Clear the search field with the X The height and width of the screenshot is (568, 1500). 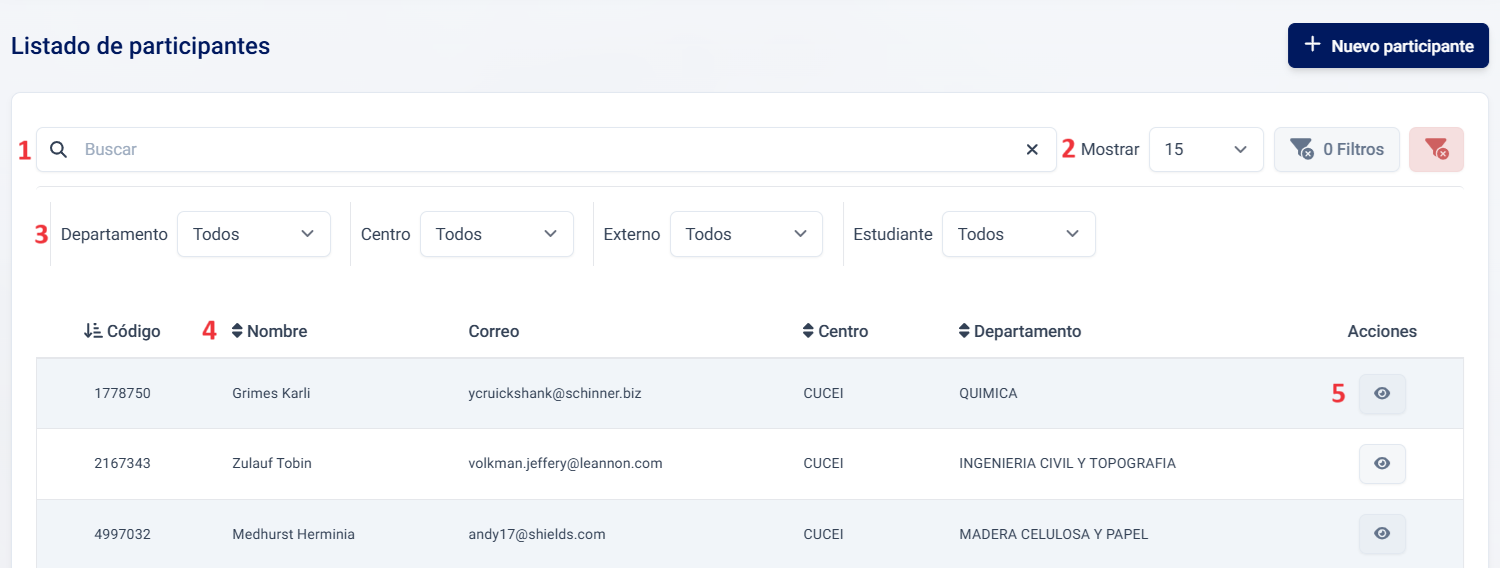(x=1032, y=150)
